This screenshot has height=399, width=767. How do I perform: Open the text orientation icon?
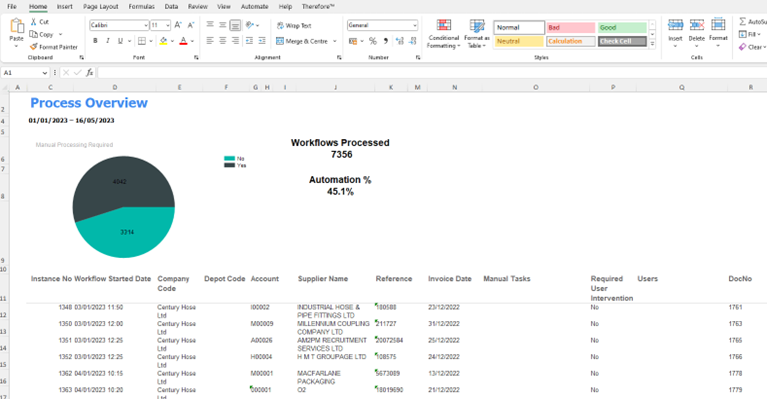point(250,25)
